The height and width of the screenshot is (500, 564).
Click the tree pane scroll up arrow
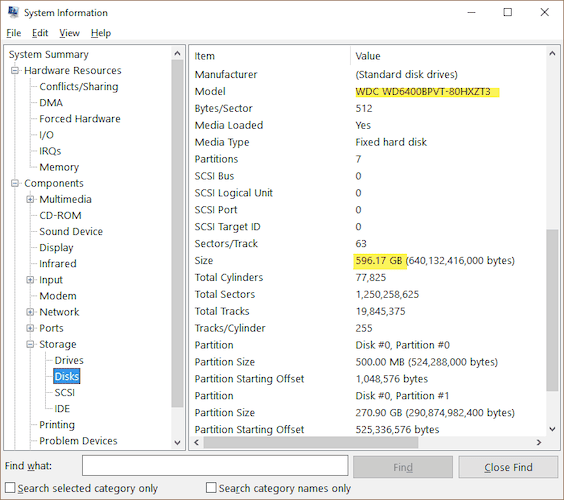[x=177, y=54]
